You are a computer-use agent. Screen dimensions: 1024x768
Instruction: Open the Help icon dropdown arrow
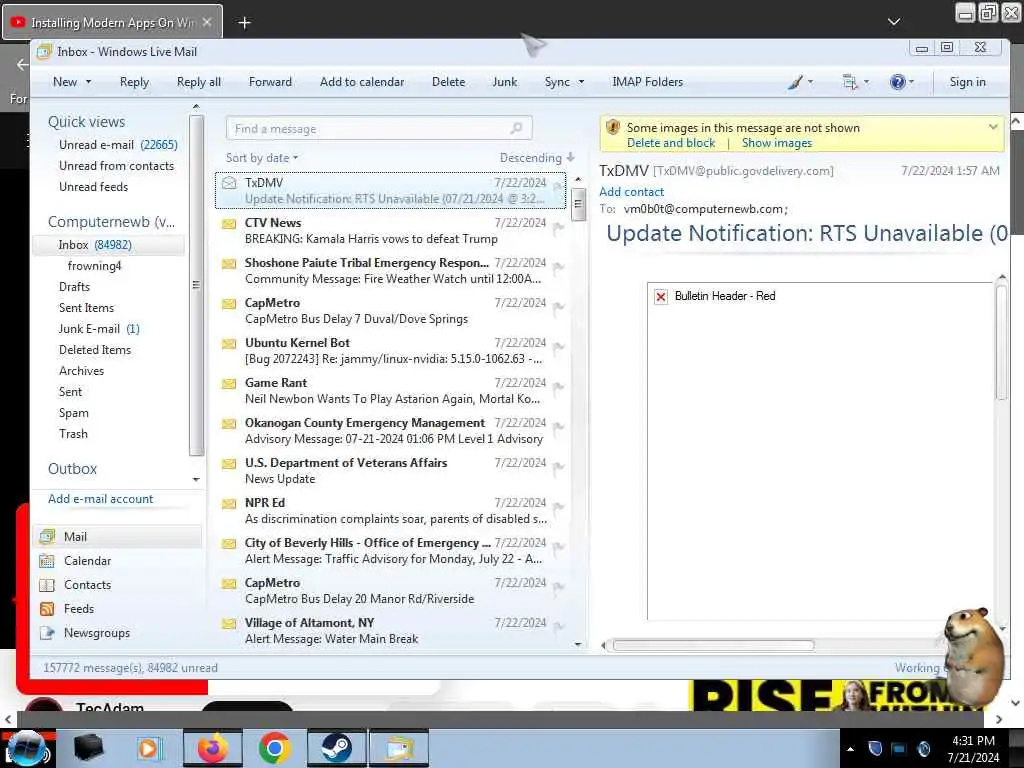tap(911, 82)
